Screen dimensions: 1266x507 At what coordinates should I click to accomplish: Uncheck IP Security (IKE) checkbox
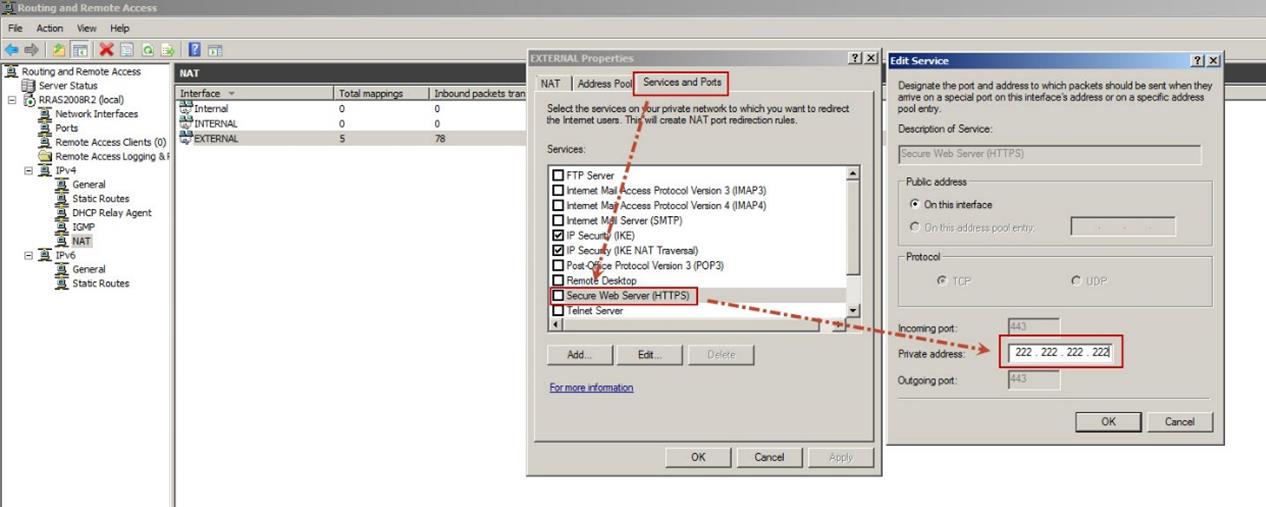click(x=558, y=235)
